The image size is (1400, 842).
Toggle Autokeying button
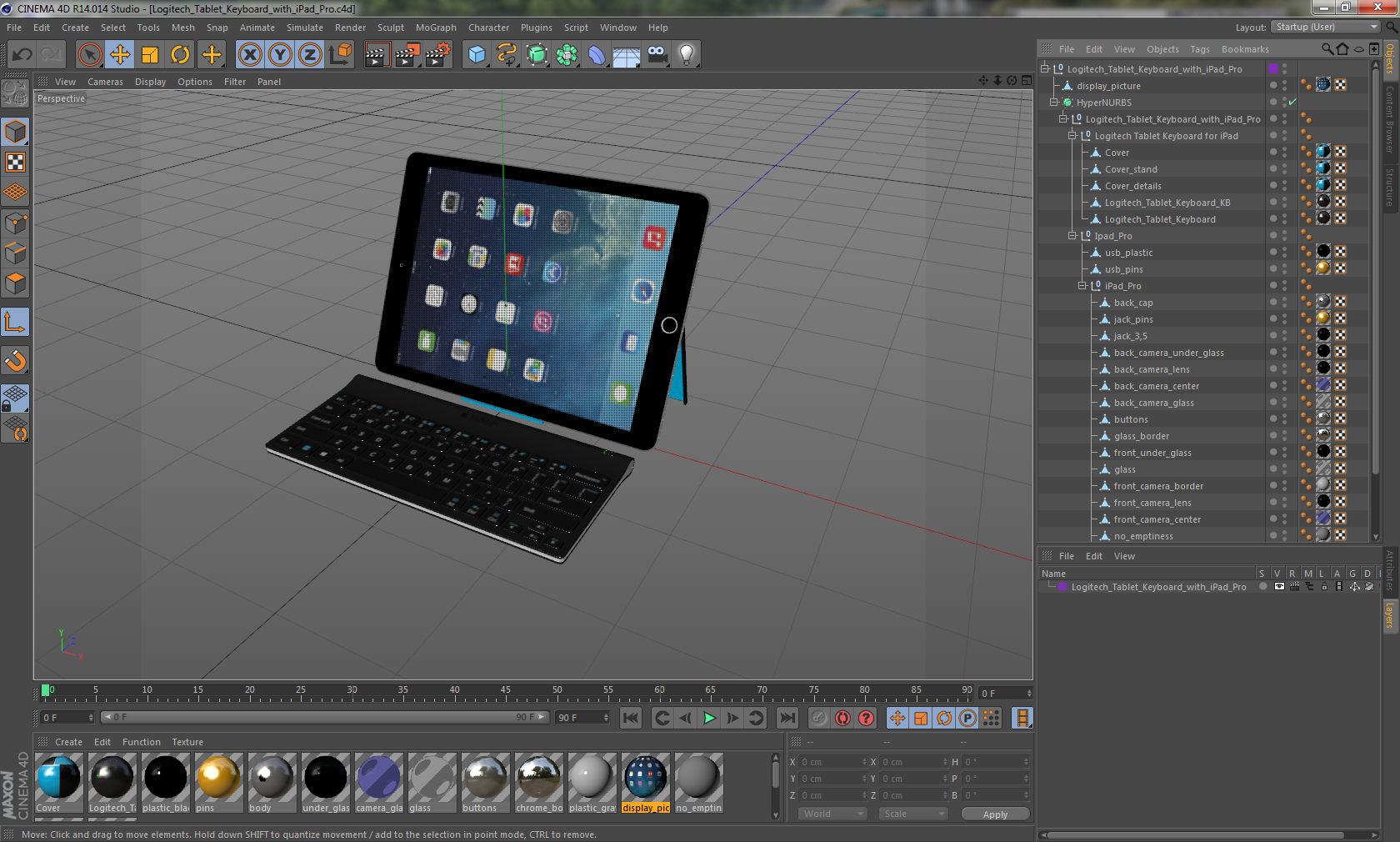click(x=842, y=718)
